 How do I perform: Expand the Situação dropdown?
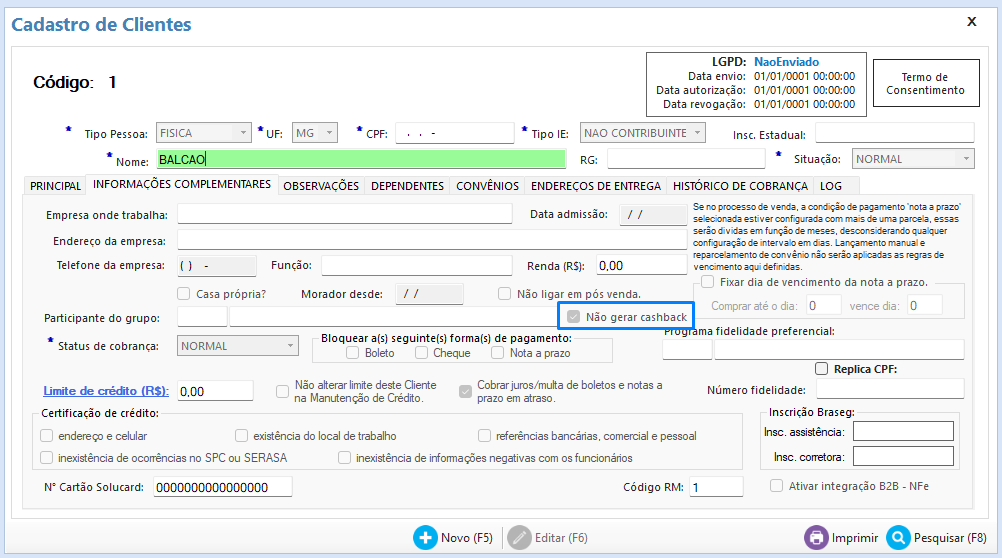(x=965, y=159)
